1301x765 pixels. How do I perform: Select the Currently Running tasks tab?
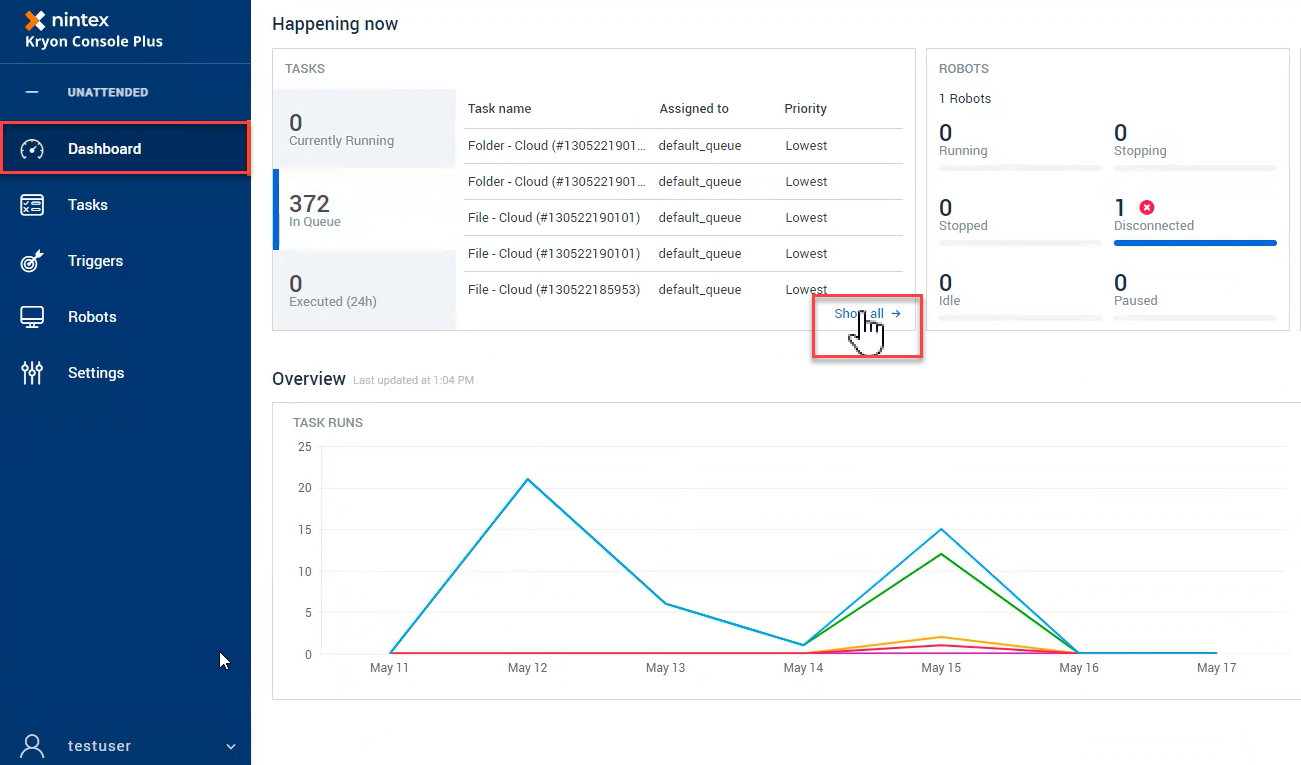(365, 129)
